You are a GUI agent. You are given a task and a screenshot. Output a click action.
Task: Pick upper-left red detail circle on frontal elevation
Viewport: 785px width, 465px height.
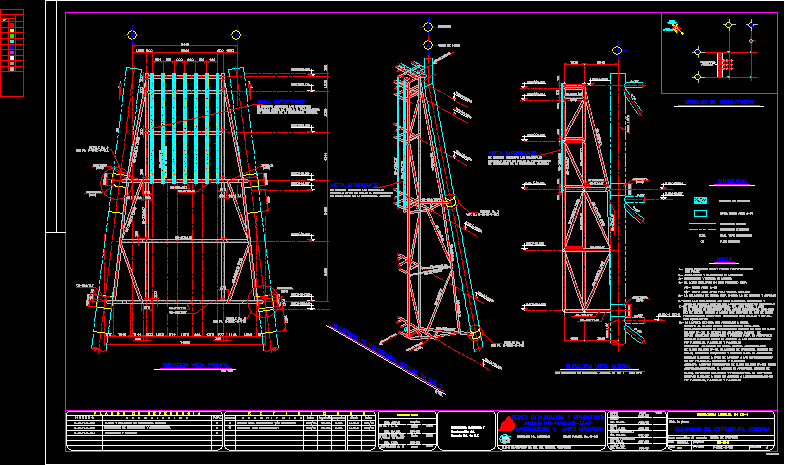pos(116,183)
